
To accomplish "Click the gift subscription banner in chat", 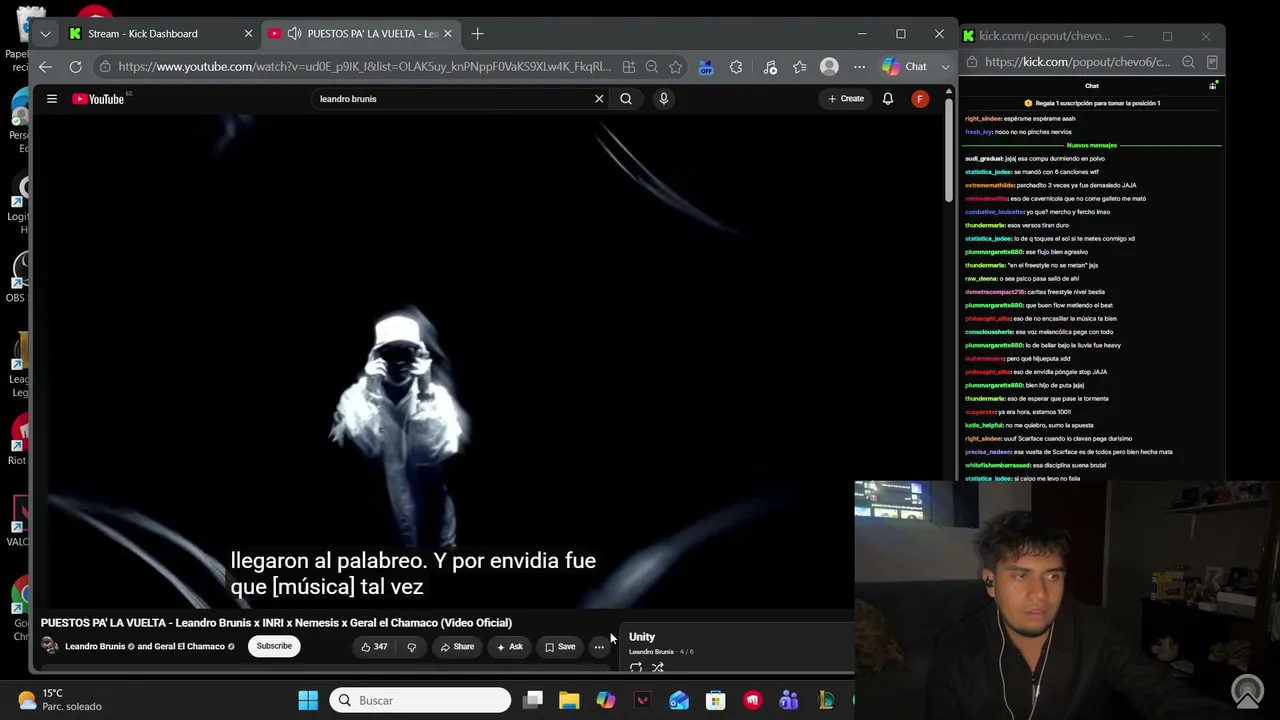I will click(x=1092, y=103).
